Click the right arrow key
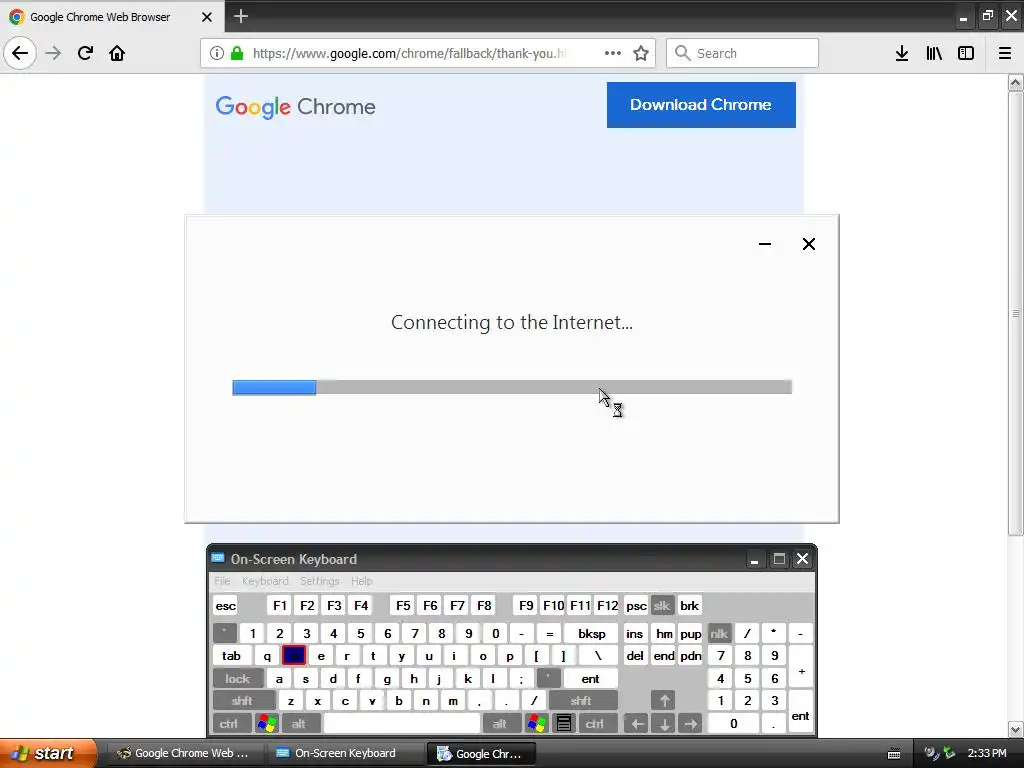Screen dimensions: 1024x768 click(x=690, y=724)
